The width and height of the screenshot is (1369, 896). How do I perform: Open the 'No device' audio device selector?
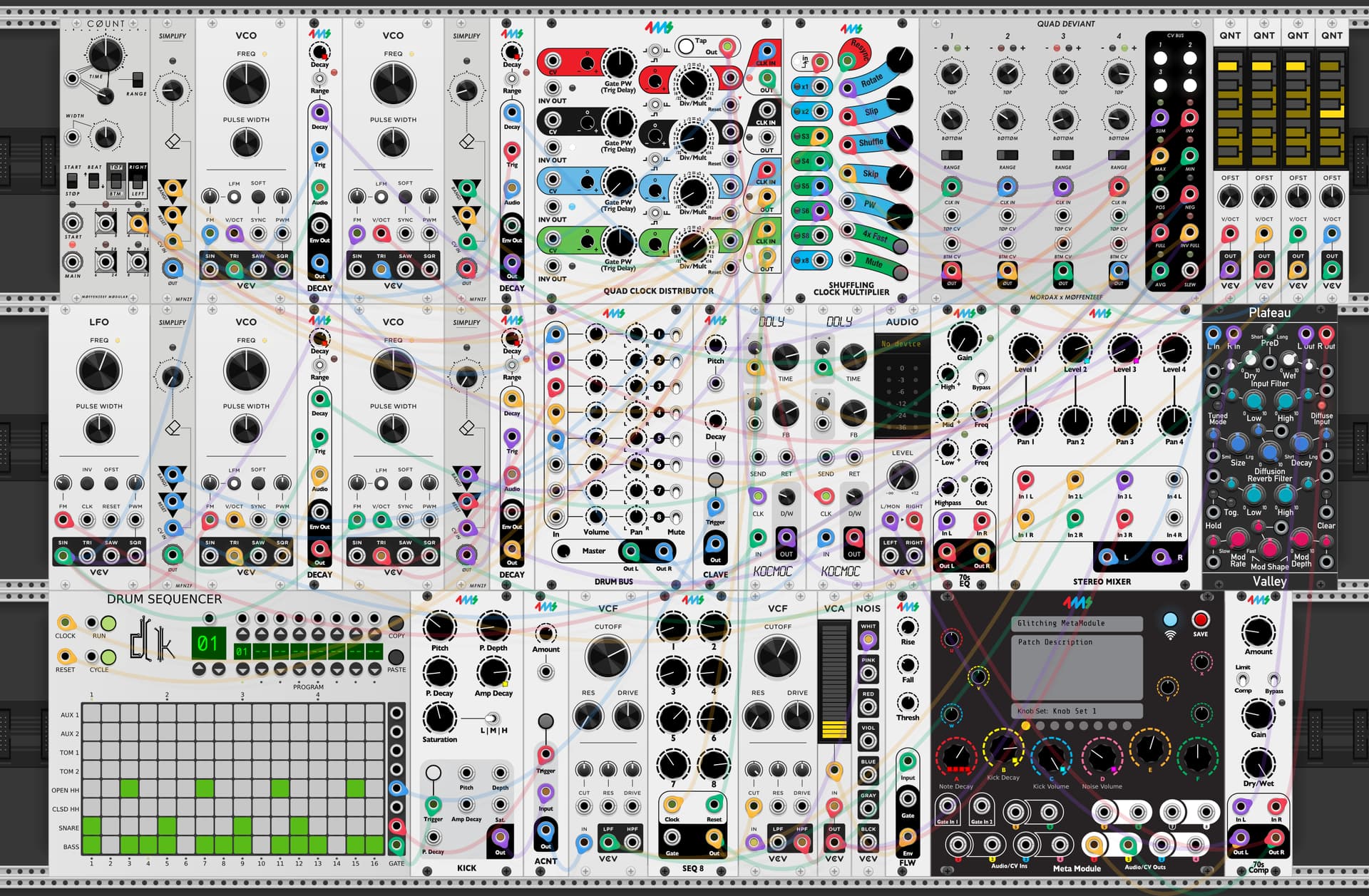click(x=901, y=344)
